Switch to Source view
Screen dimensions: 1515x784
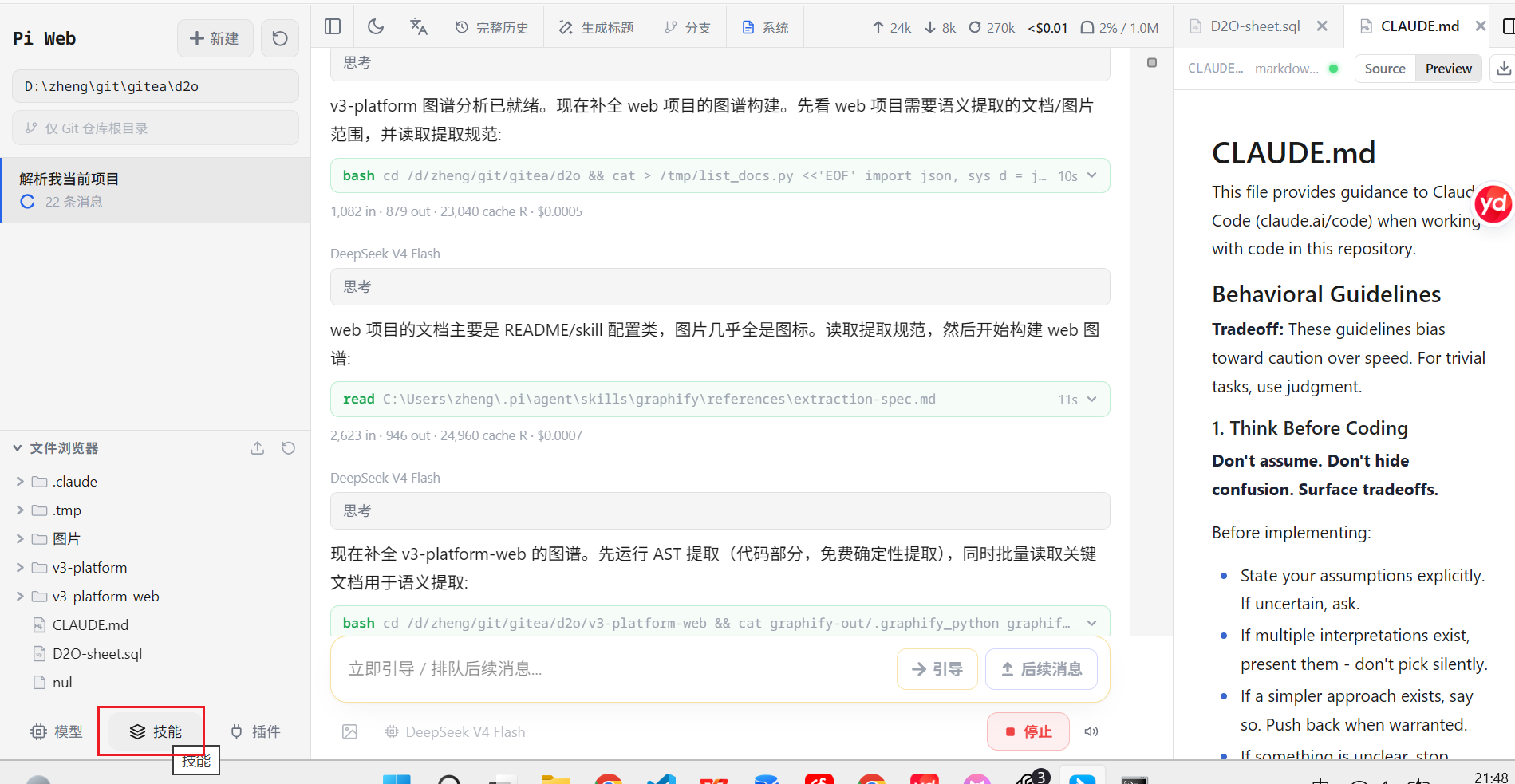pyautogui.click(x=1385, y=69)
